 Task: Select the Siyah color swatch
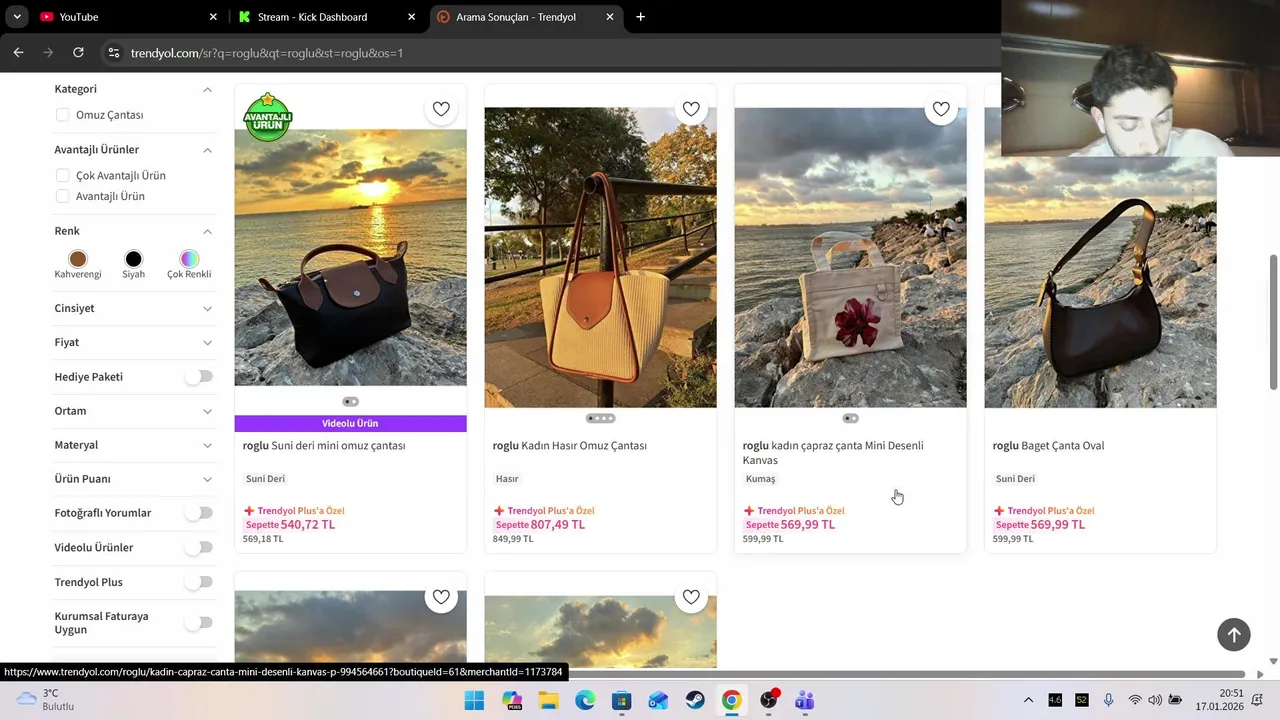pyautogui.click(x=133, y=259)
